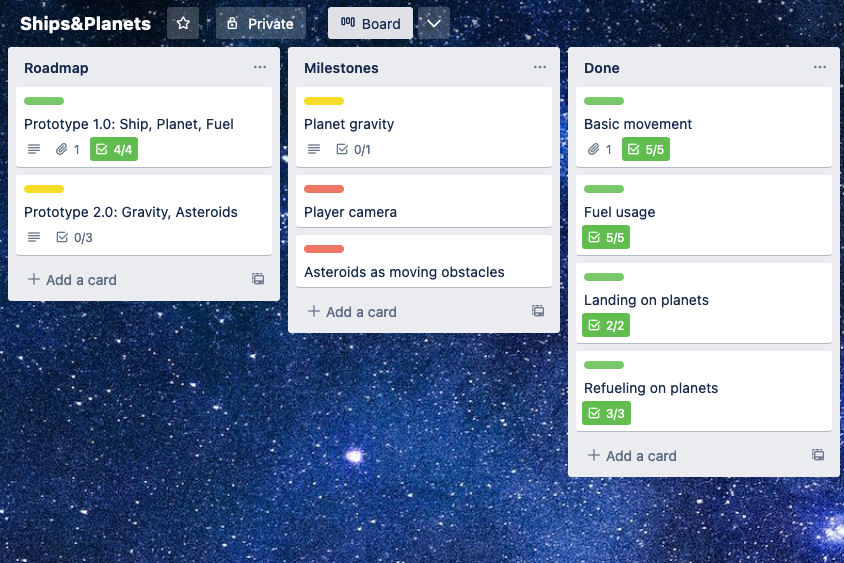The height and width of the screenshot is (563, 844).
Task: Expand the board views dropdown chevron
Action: (x=434, y=23)
